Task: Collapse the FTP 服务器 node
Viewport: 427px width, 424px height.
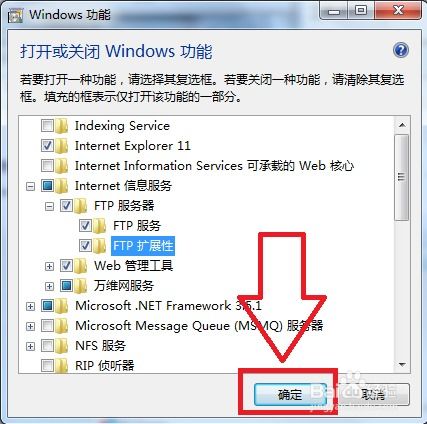Action: click(49, 206)
